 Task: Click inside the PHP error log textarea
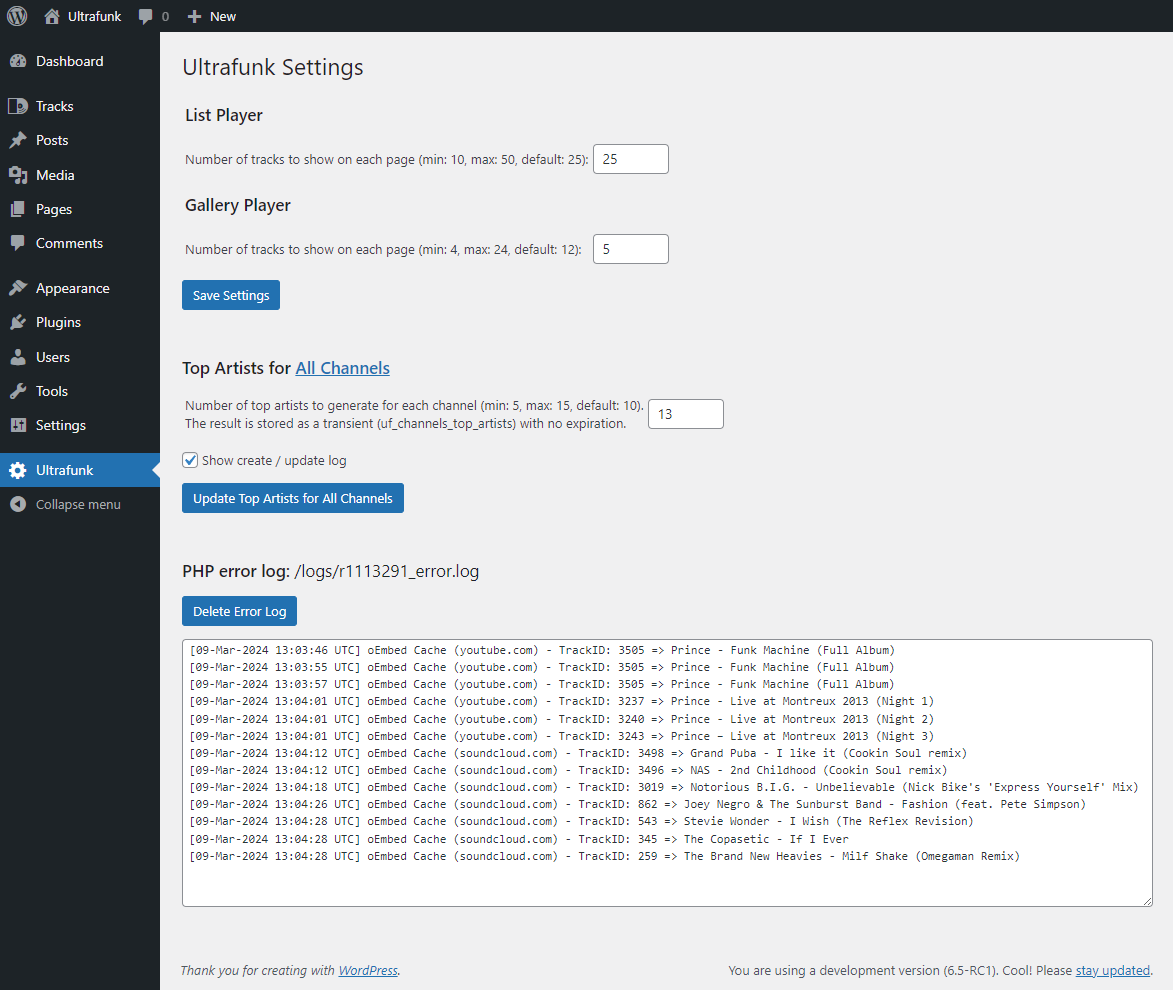coord(667,773)
